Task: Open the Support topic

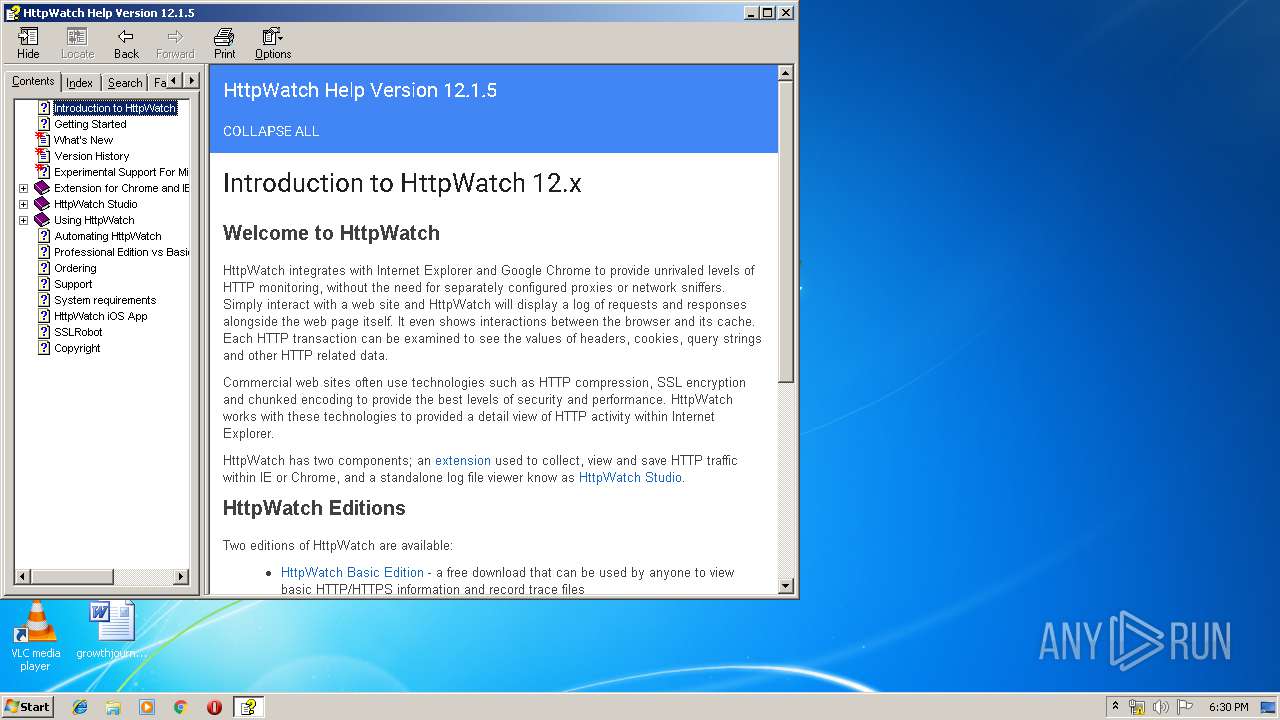Action: (73, 284)
